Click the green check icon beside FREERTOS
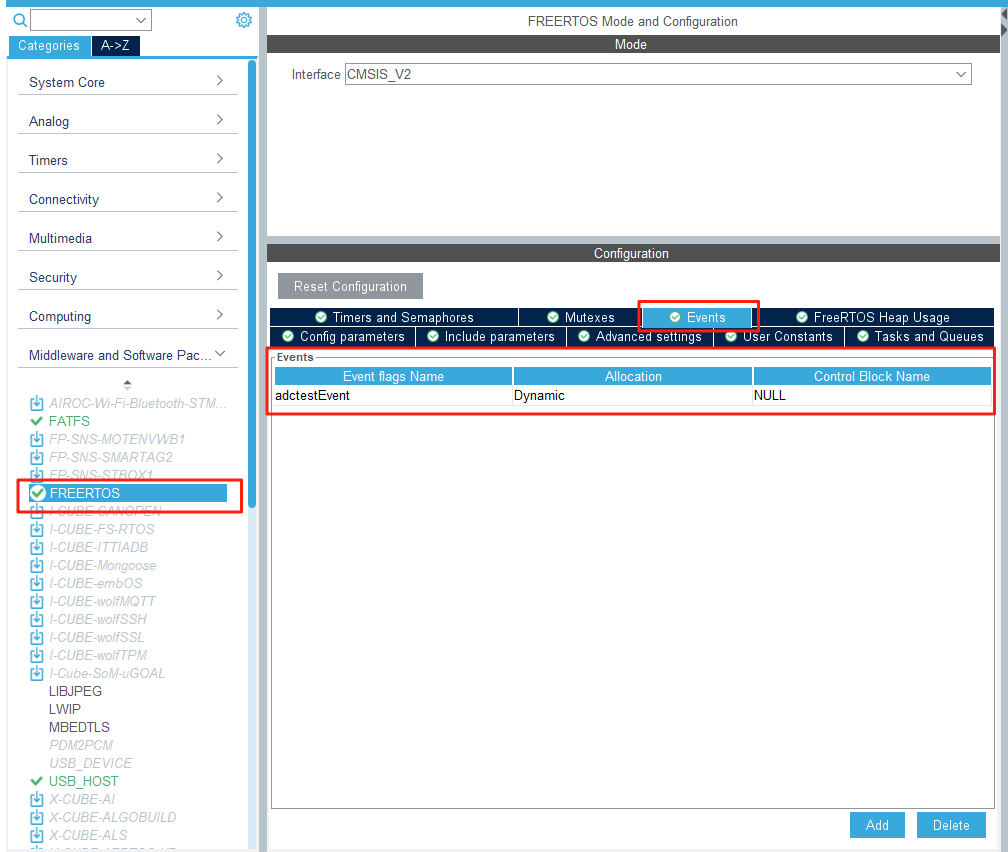Viewport: 1008px width, 852px height. 38,493
